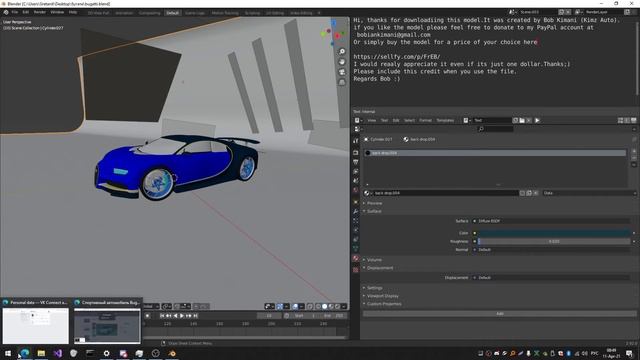
Task: Toggle the camera view icon in viewport
Action: [342, 72]
